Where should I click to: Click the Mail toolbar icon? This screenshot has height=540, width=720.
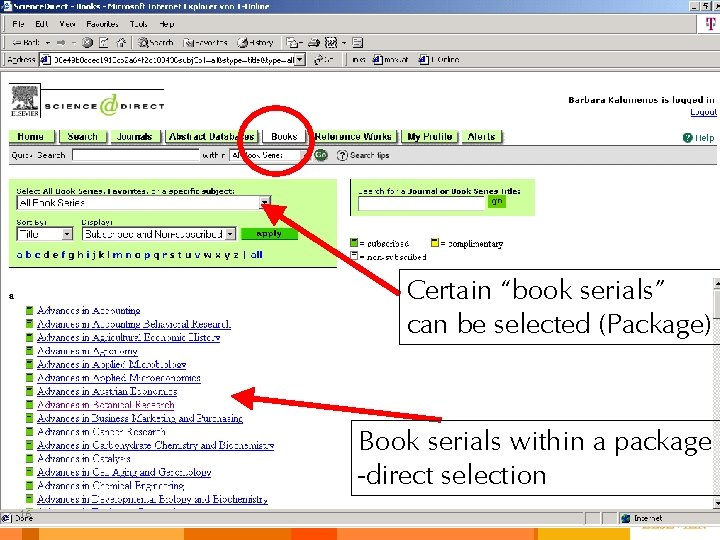[293, 43]
